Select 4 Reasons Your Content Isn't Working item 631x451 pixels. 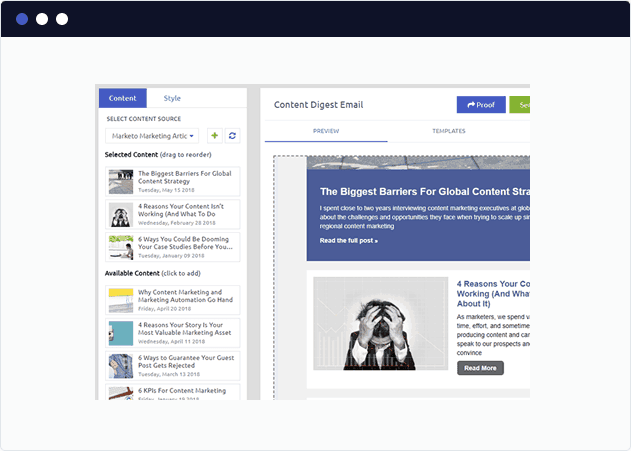[x=173, y=214]
